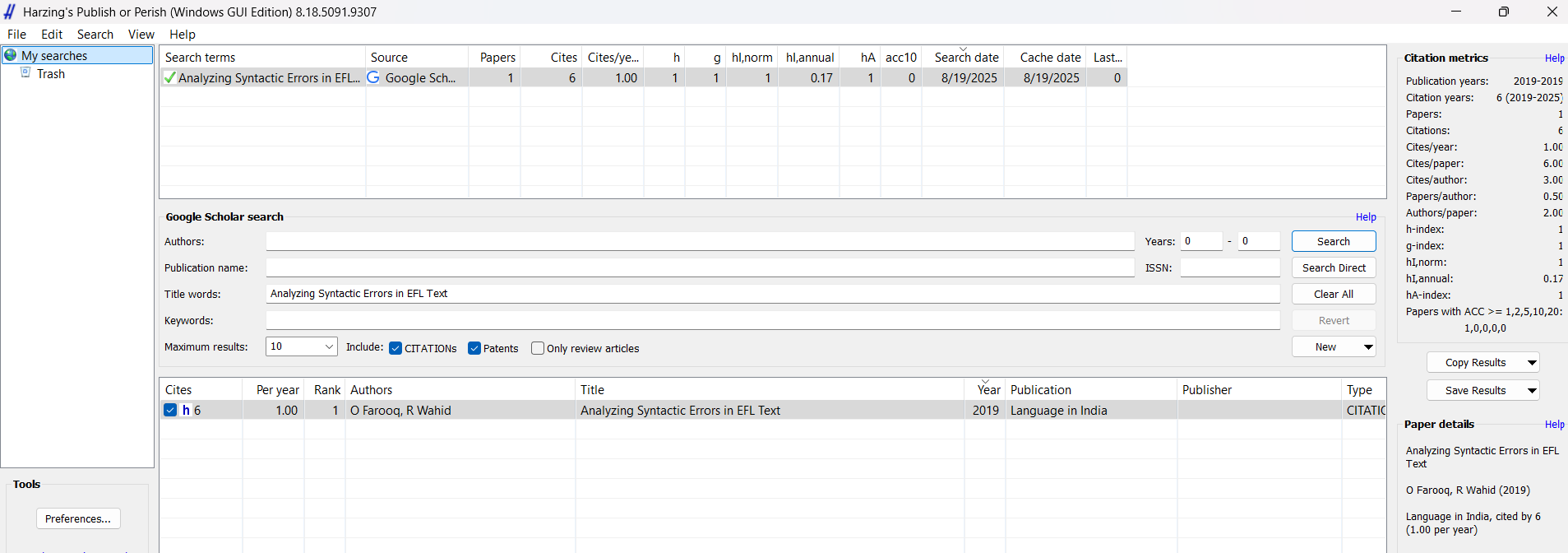
Task: Open Help link for Google Scholar search
Action: (1366, 217)
